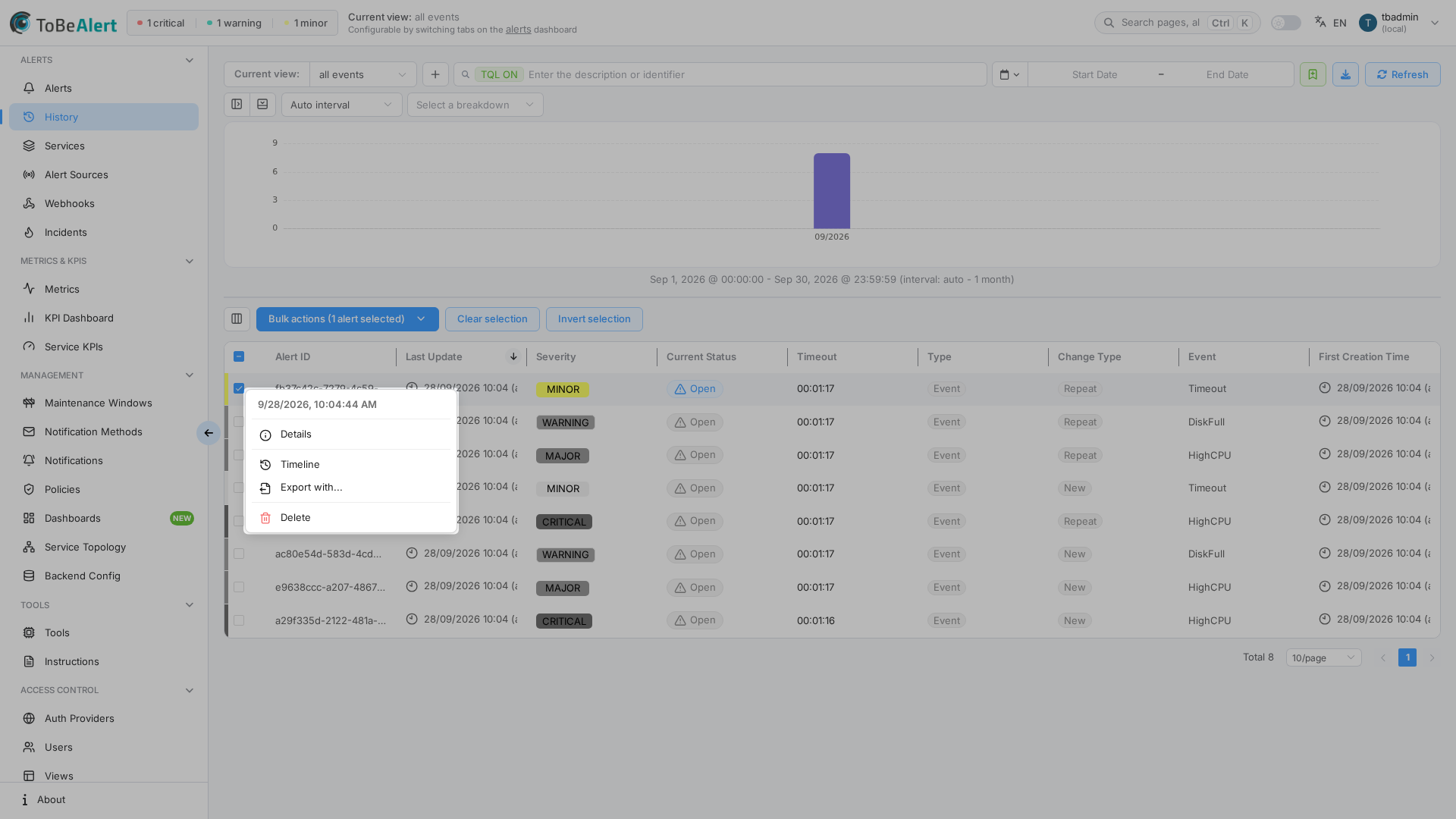Image resolution: width=1456 pixels, height=819 pixels.
Task: Click the plus button to add view
Action: click(x=435, y=74)
